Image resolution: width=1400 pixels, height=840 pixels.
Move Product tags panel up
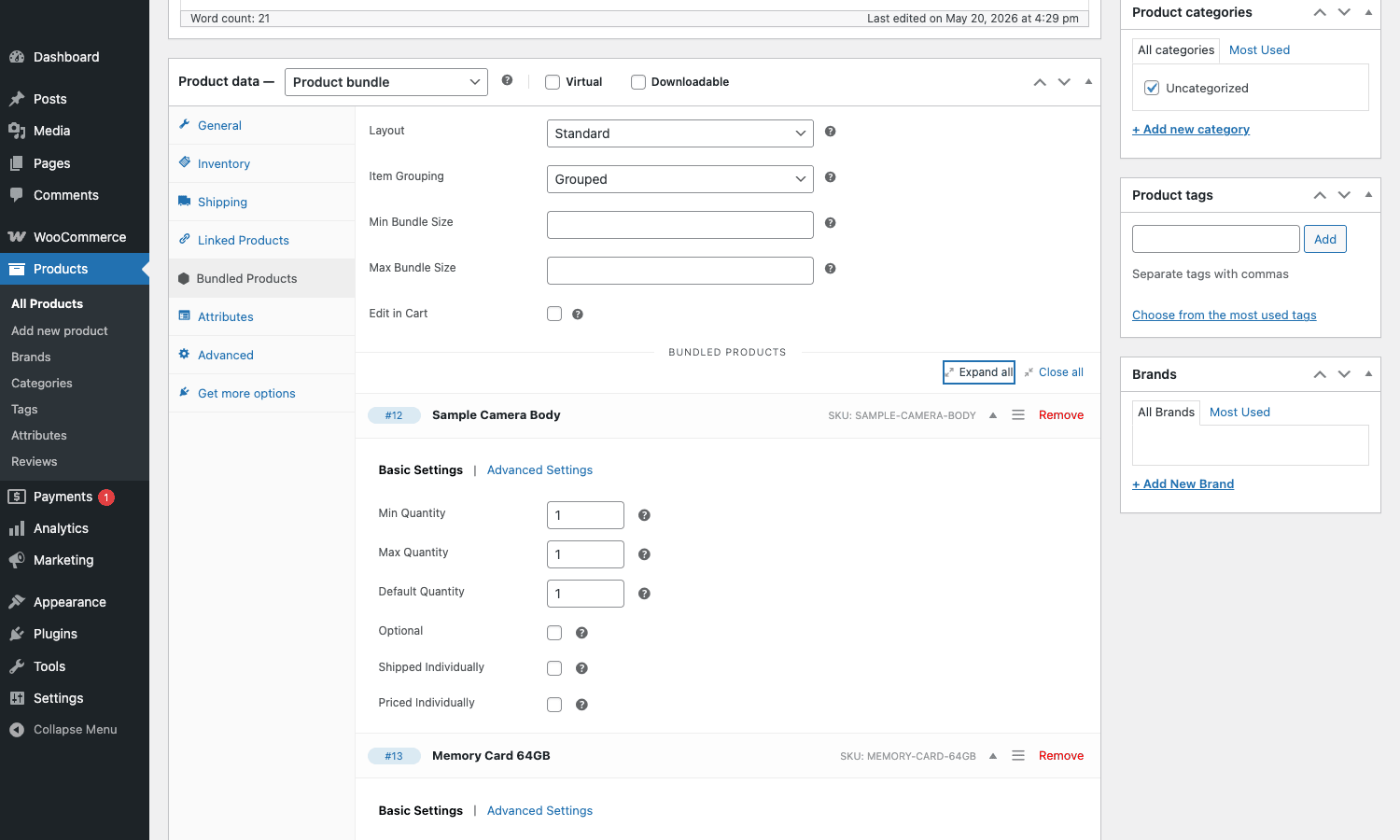click(x=1320, y=195)
